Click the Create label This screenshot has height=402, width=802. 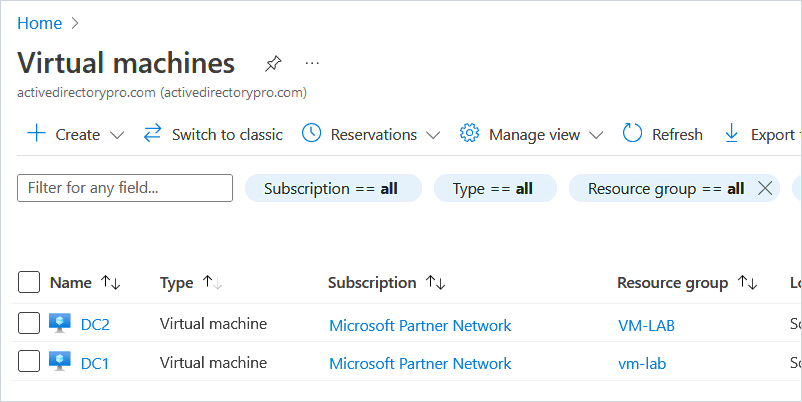click(78, 135)
